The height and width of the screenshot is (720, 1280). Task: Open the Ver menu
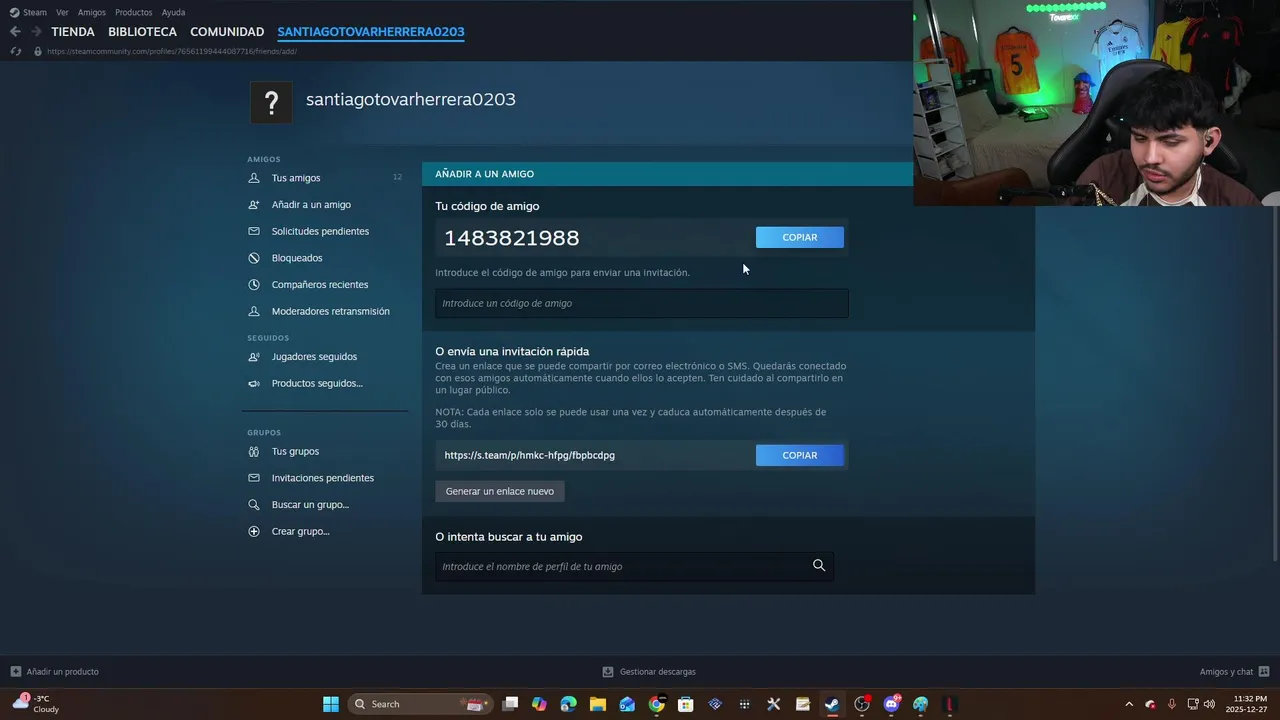(62, 12)
